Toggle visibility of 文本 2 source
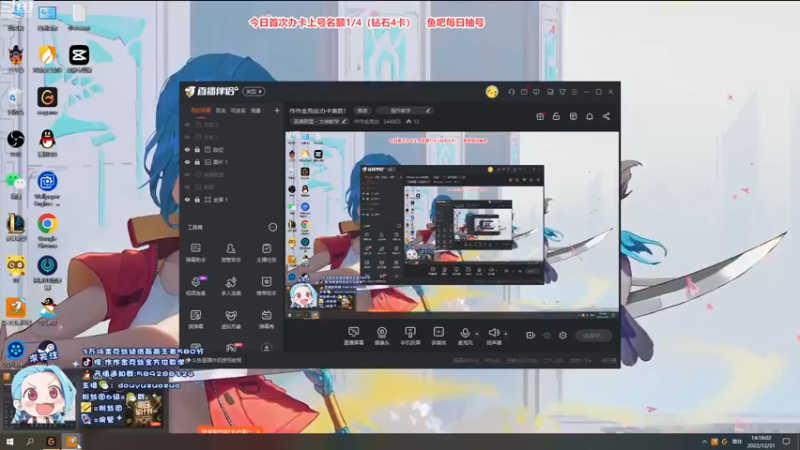 [x=187, y=124]
